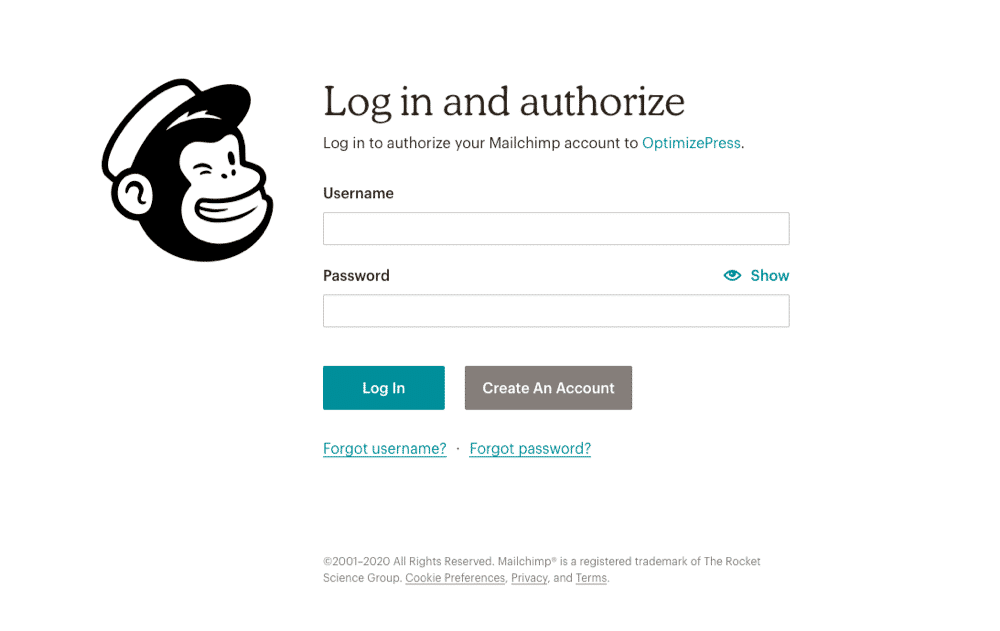
Task: Open Cookie Preferences in the footer
Action: pyautogui.click(x=455, y=578)
